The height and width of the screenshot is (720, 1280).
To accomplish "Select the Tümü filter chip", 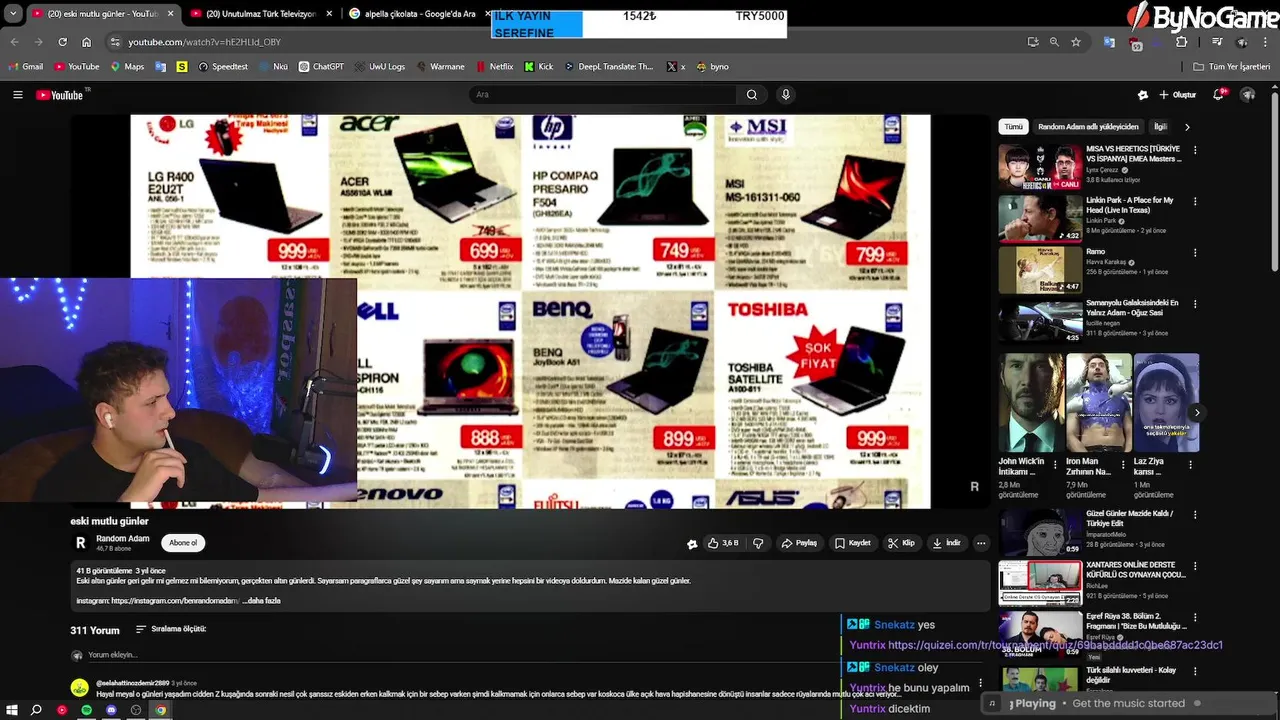I will (1014, 127).
